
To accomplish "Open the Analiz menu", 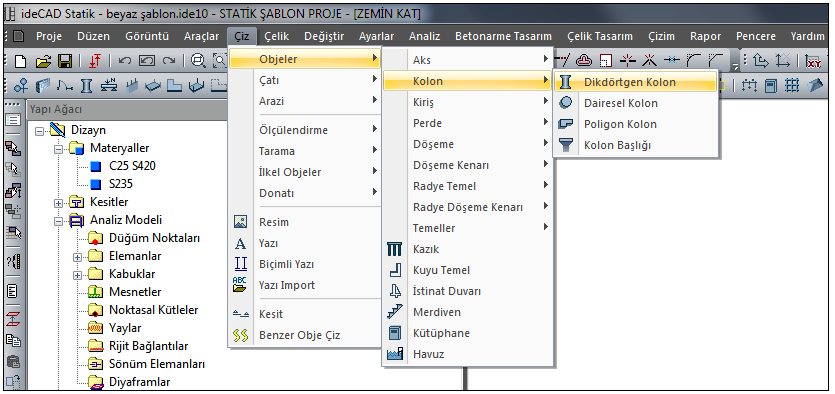I will (424, 36).
